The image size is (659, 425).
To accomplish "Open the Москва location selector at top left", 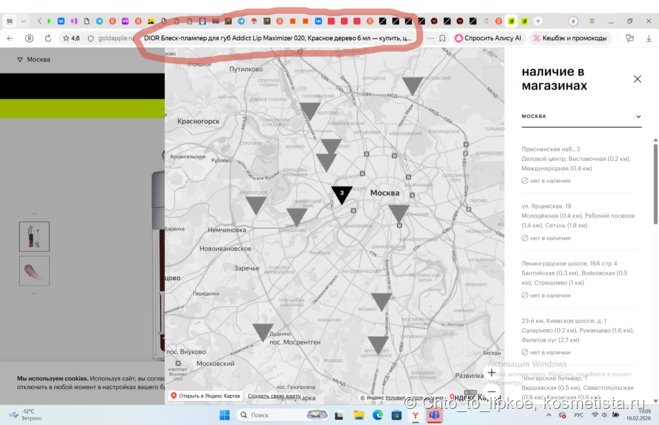I will (x=34, y=60).
